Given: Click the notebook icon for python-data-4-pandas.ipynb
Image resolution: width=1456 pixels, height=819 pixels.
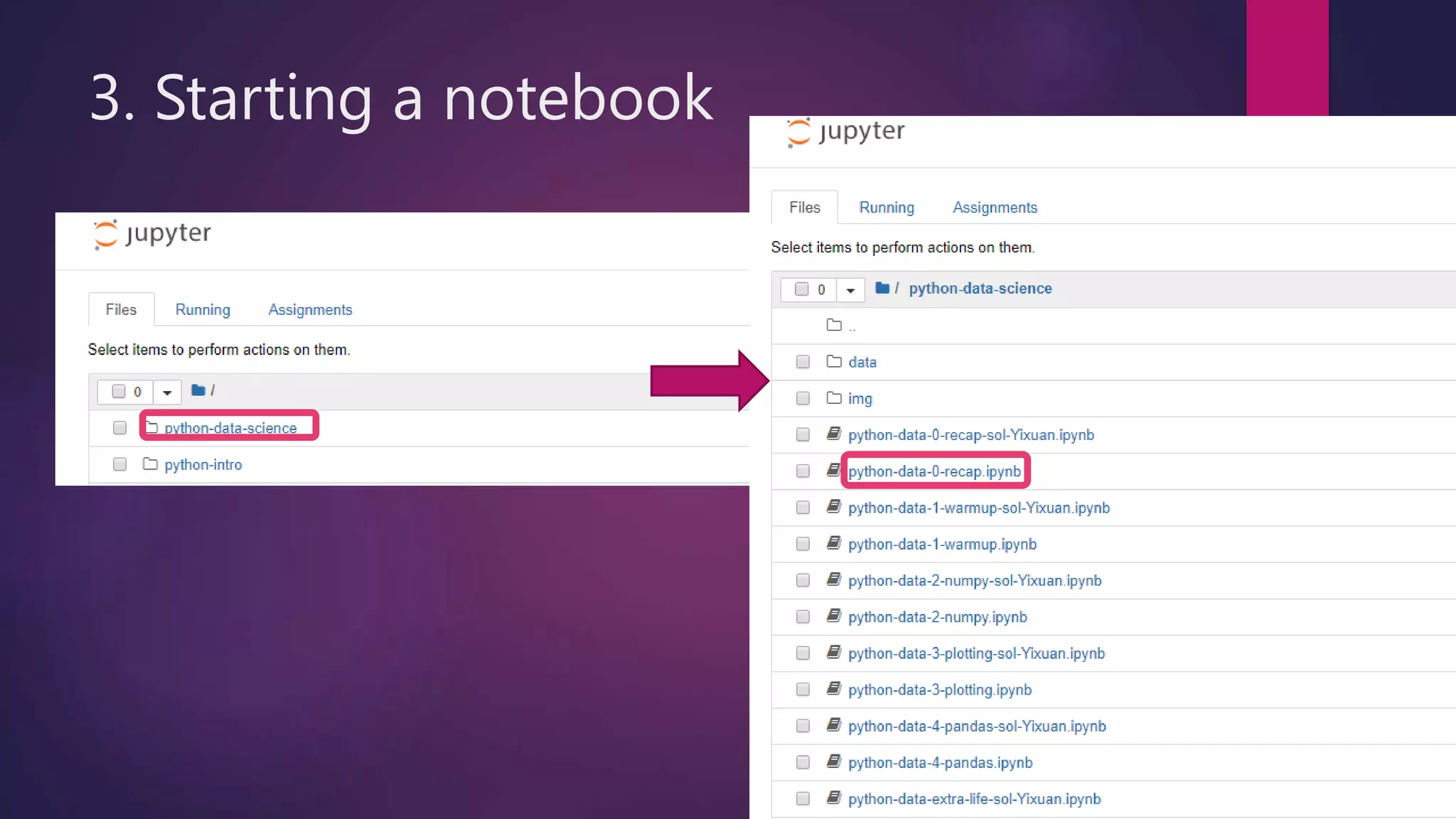Looking at the screenshot, I should coord(834,761).
